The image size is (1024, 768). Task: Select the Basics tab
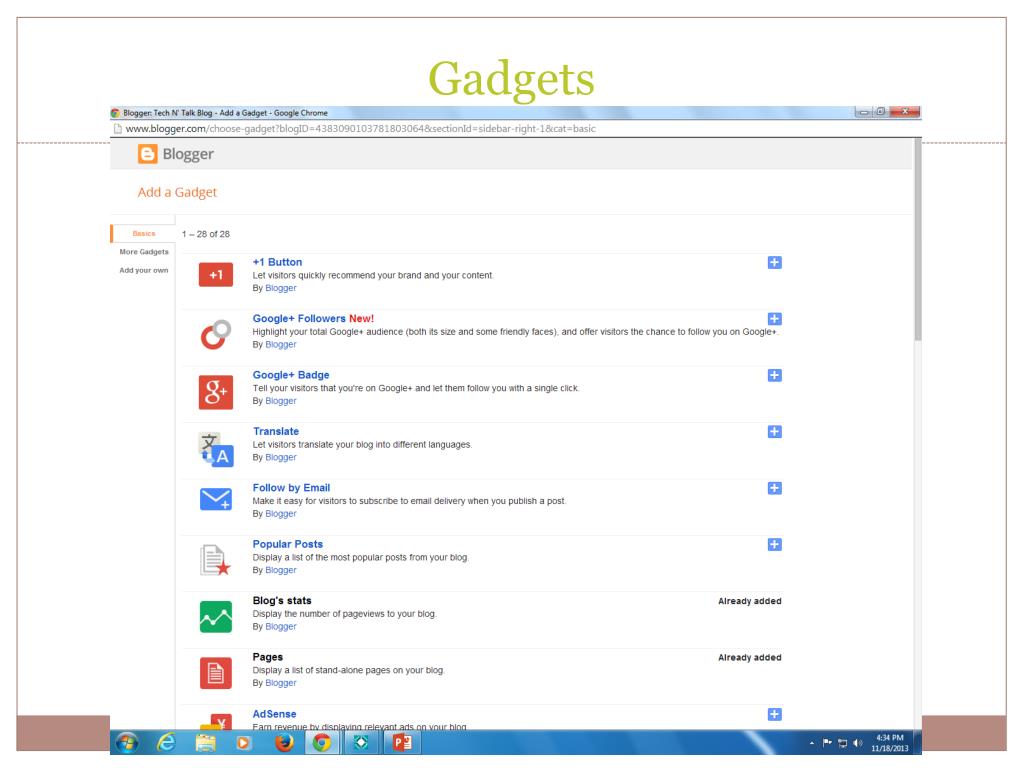tap(144, 234)
